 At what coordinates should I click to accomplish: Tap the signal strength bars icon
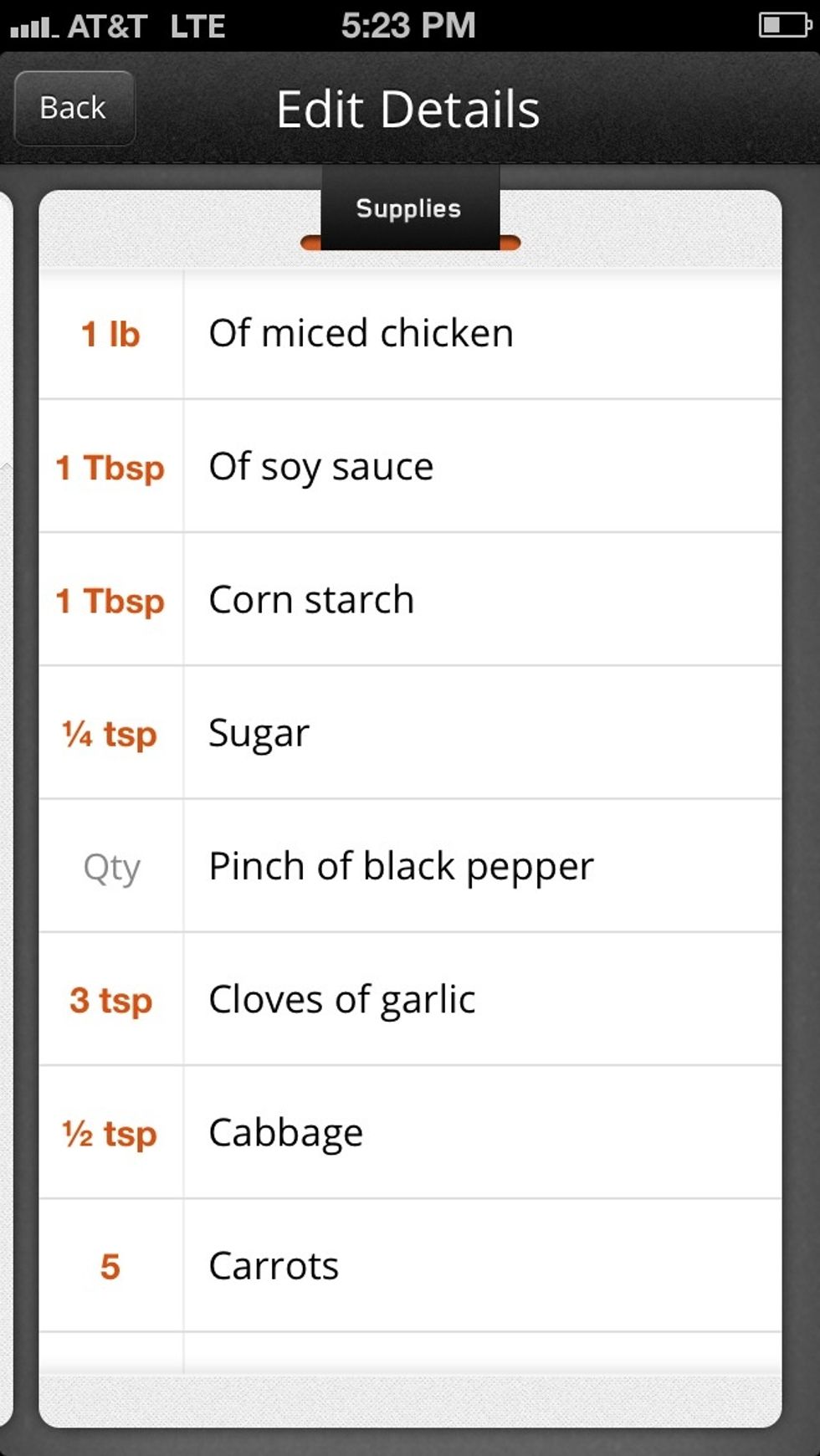(x=33, y=28)
